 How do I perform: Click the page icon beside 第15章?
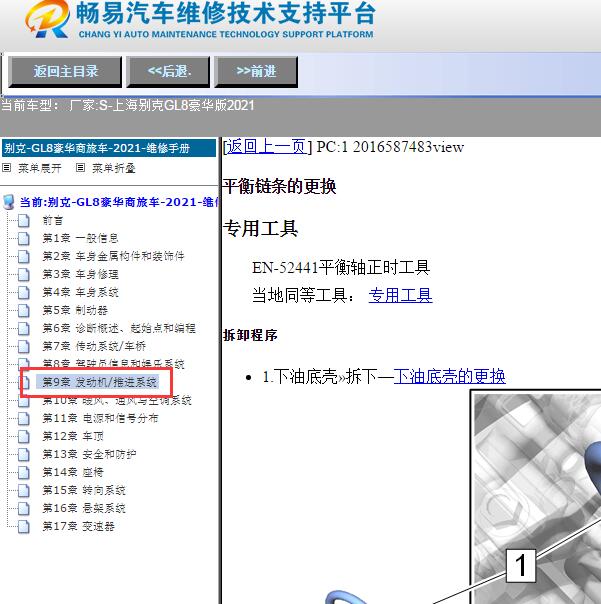coord(24,491)
